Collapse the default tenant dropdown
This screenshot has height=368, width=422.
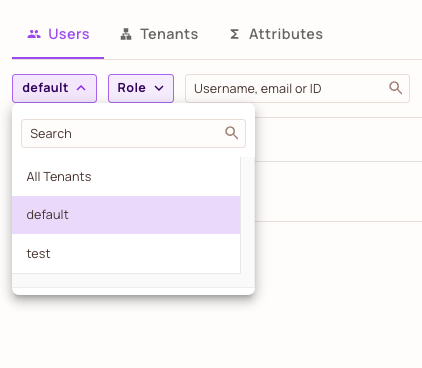pyautogui.click(x=54, y=88)
